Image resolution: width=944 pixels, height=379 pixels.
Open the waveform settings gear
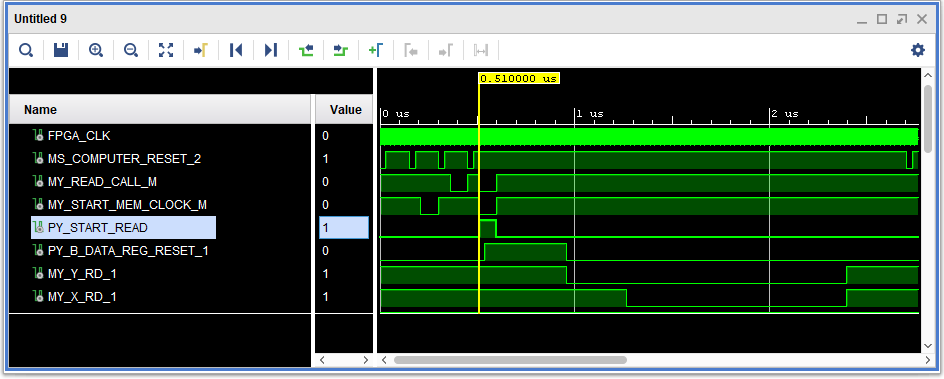click(x=918, y=50)
